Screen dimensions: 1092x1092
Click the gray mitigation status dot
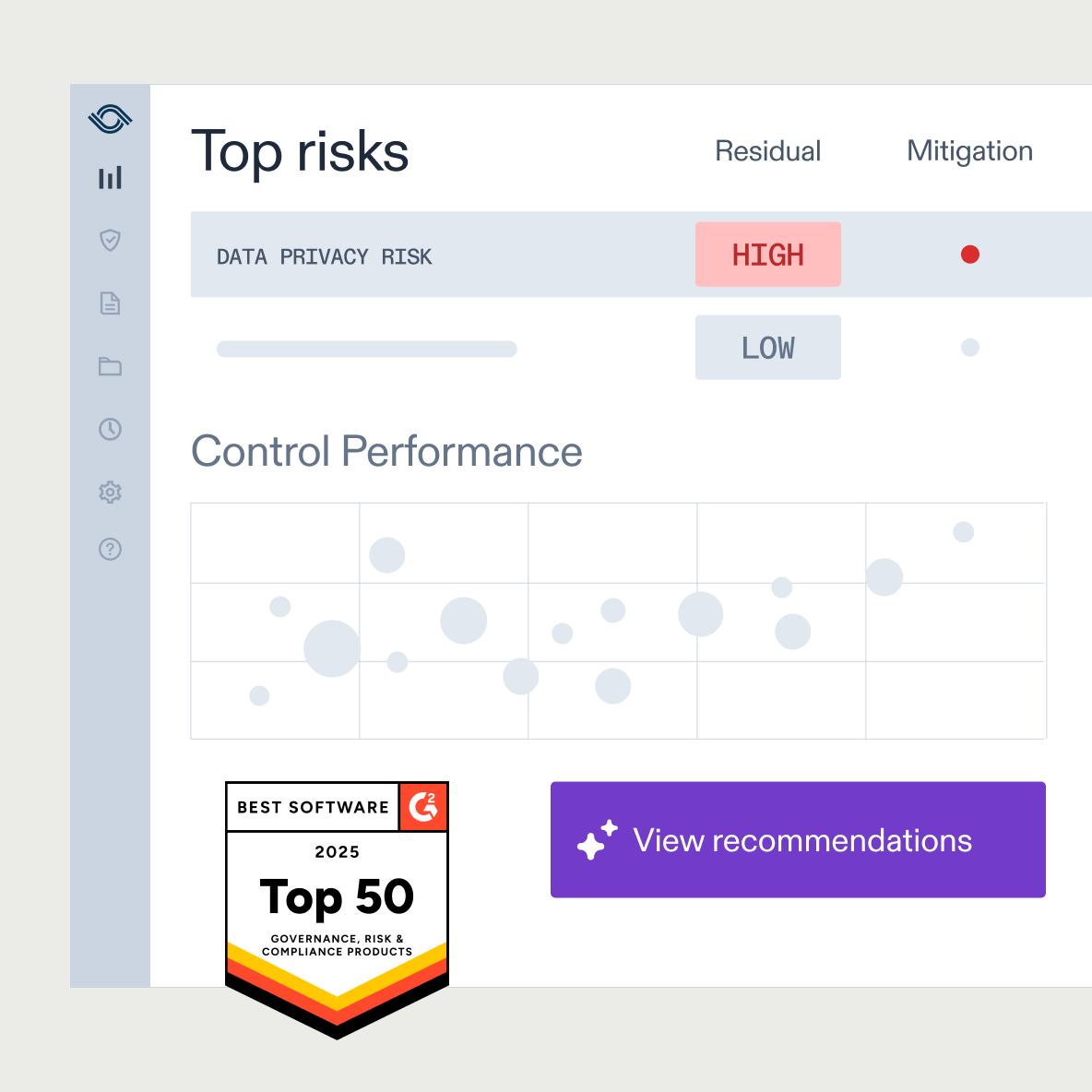(x=969, y=348)
